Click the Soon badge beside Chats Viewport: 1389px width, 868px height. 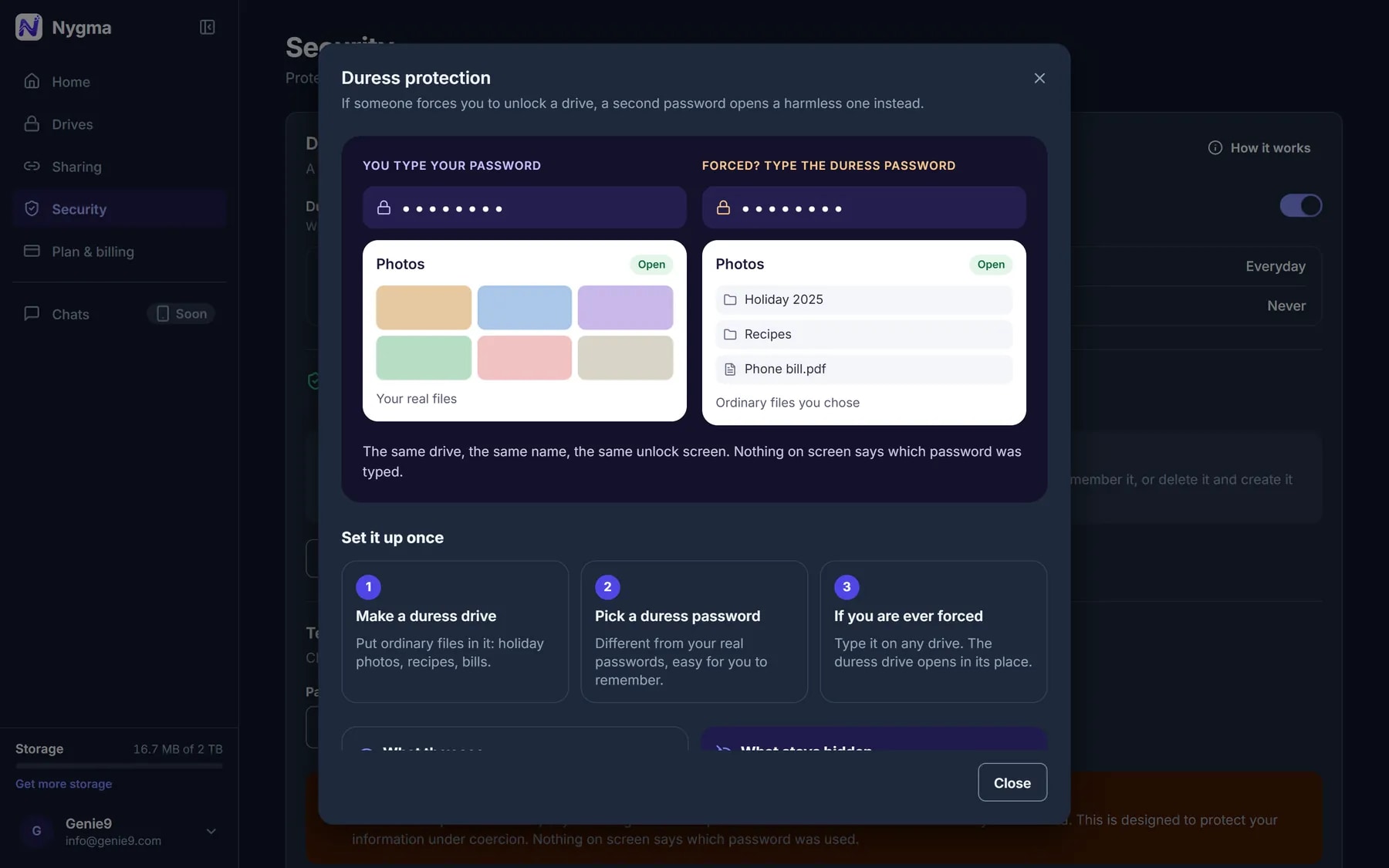click(181, 313)
